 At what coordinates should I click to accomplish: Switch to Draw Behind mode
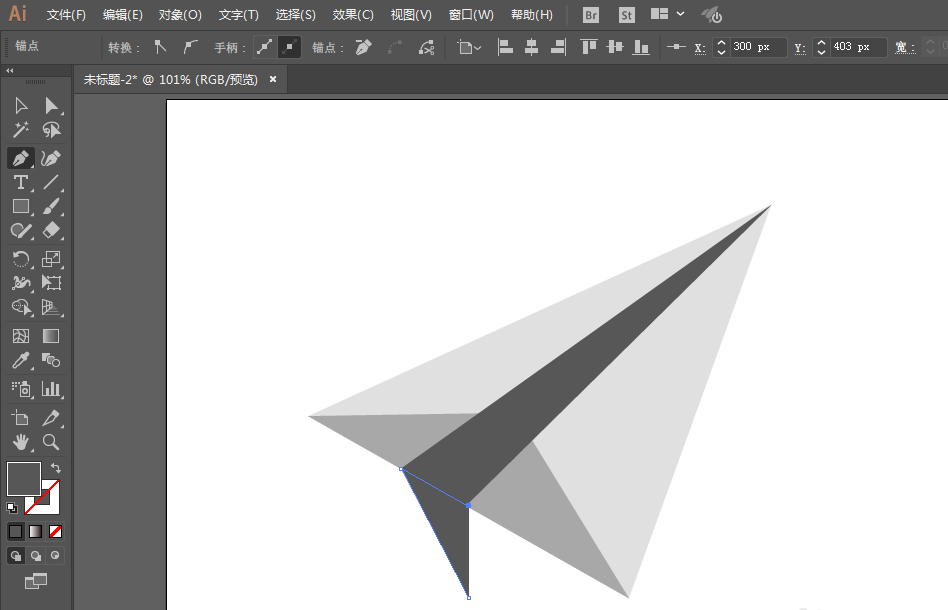pos(36,555)
